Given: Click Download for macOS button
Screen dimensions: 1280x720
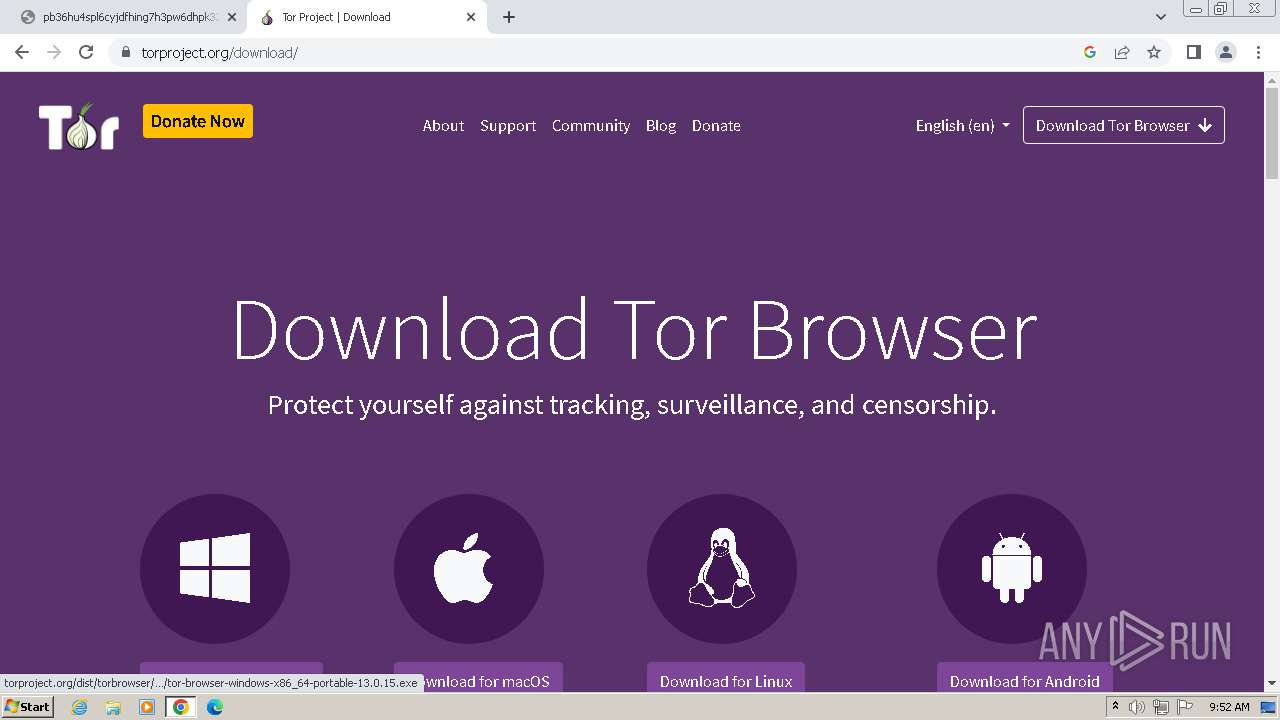Looking at the screenshot, I should tap(478, 678).
